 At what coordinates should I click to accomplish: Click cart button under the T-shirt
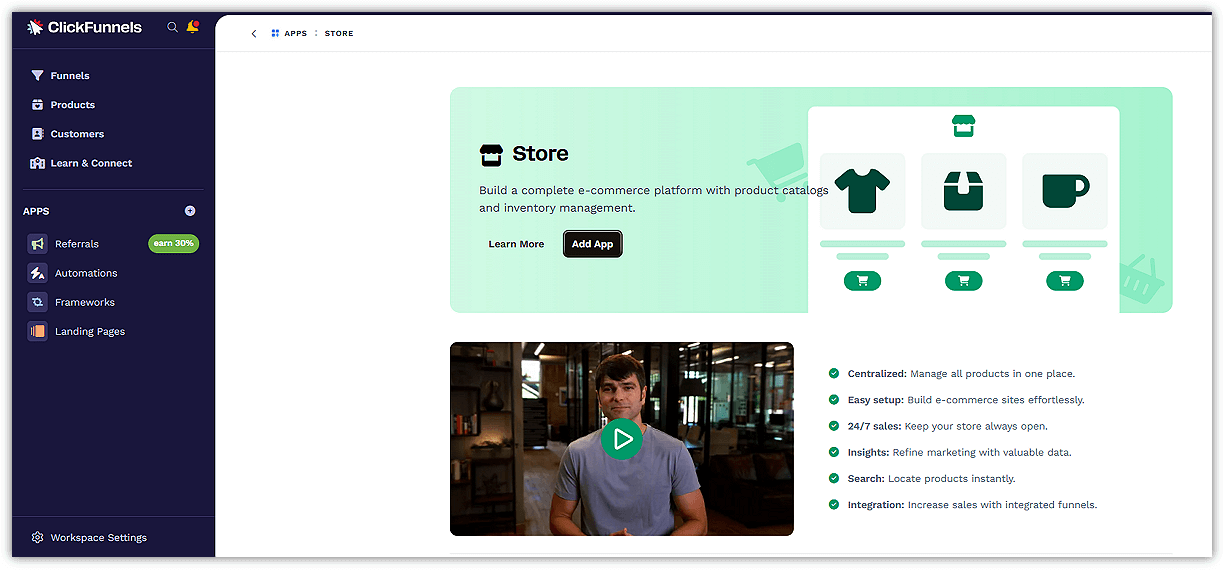point(862,281)
